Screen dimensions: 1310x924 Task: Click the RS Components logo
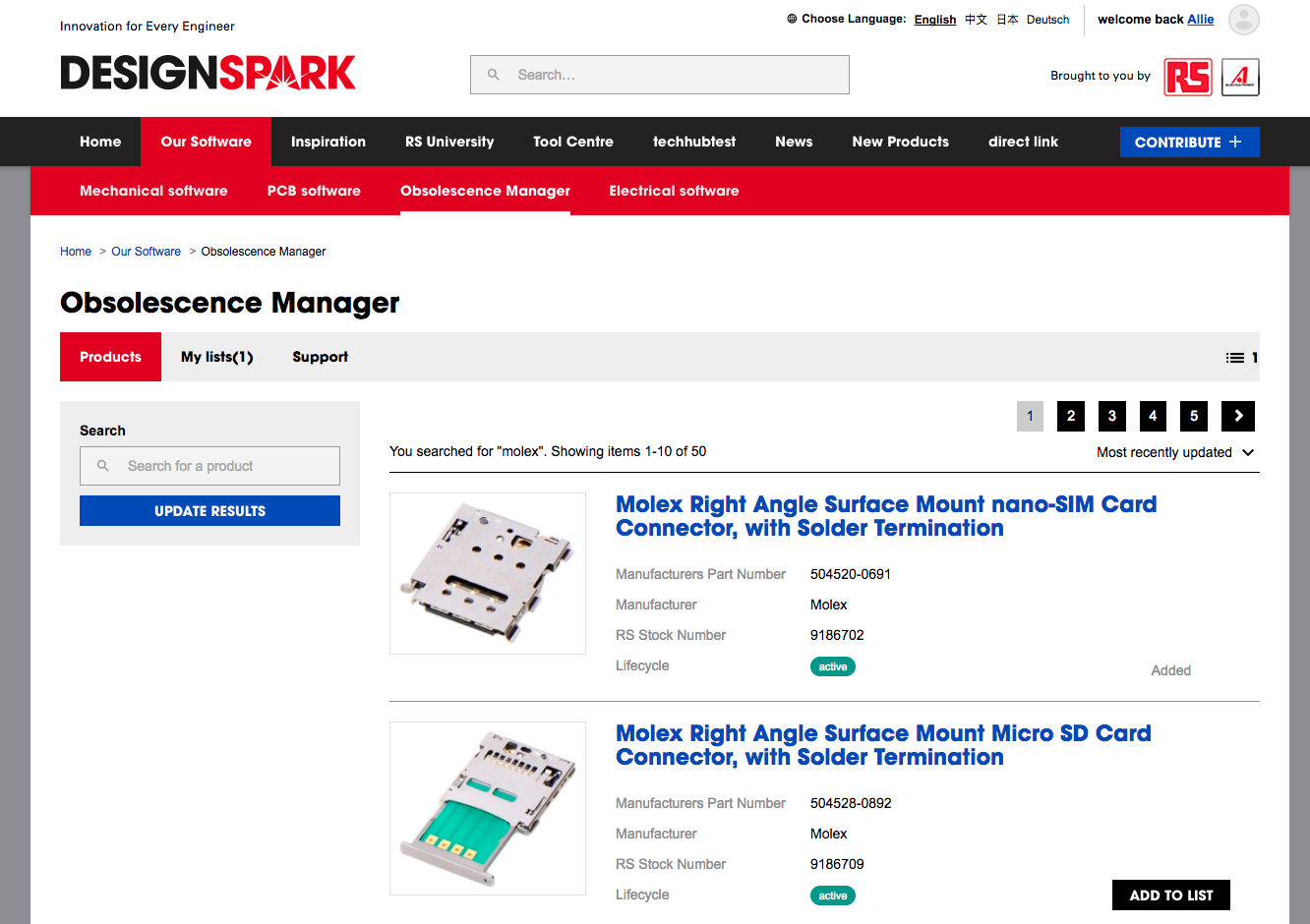[x=1188, y=77]
